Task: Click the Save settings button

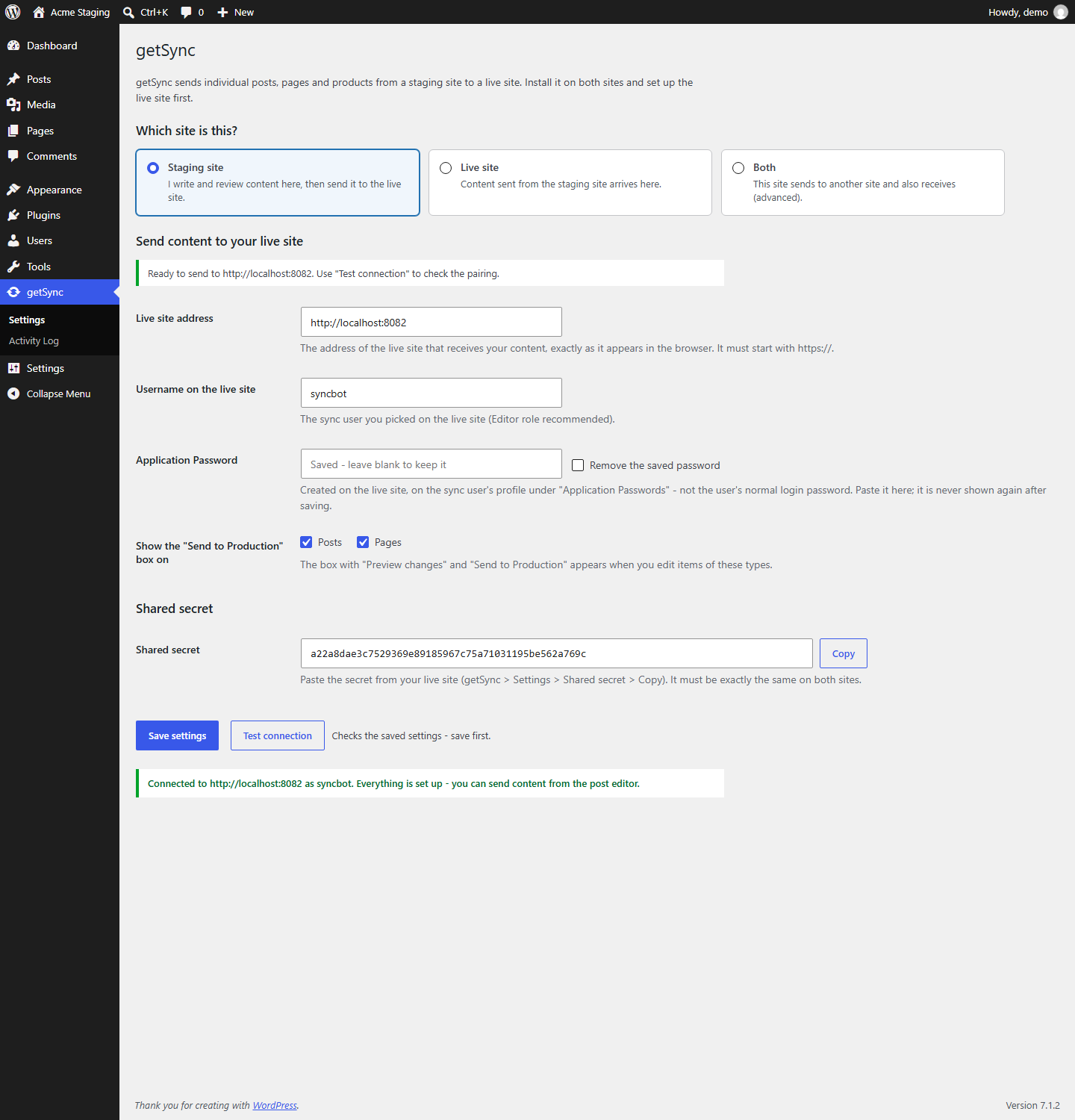Action: 177,735
